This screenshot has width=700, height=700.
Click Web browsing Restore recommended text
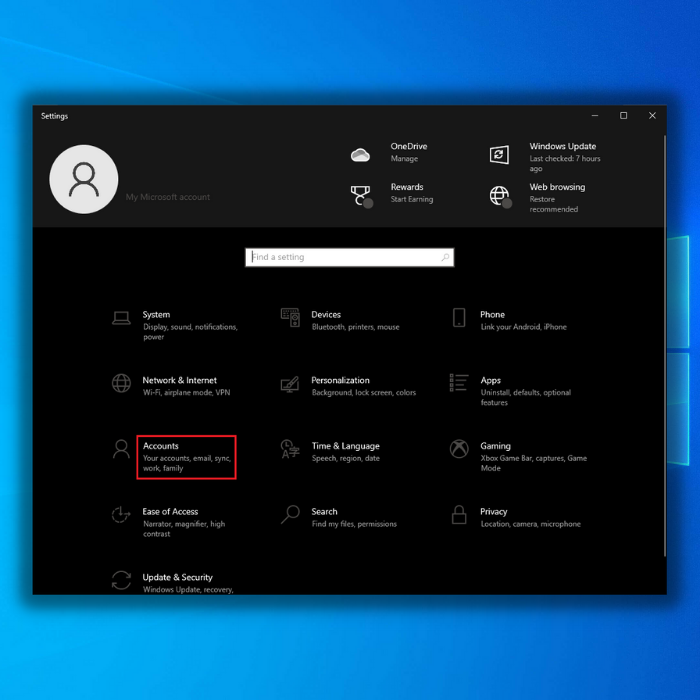tap(554, 204)
